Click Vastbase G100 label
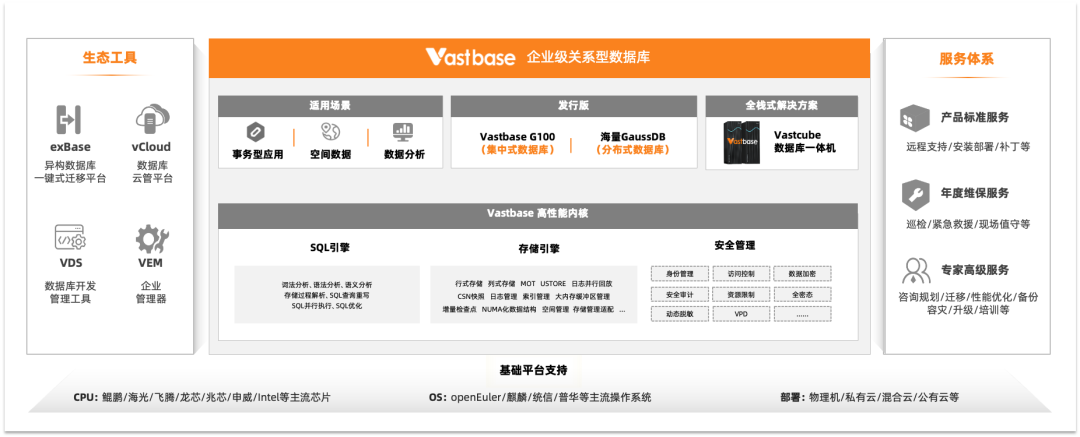The height and width of the screenshot is (437, 1080). point(517,136)
